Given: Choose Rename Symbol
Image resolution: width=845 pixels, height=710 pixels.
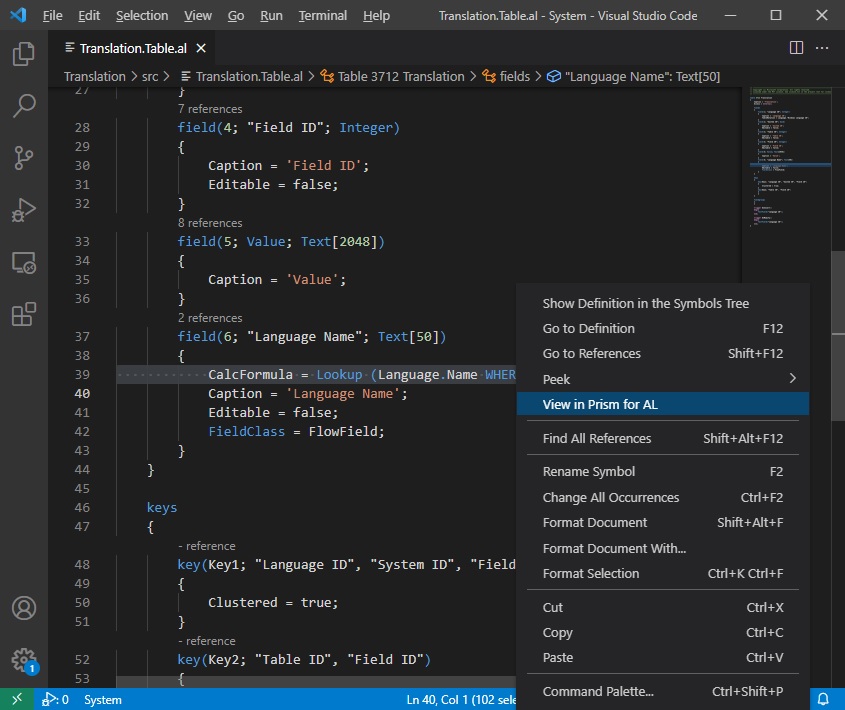Looking at the screenshot, I should click(663, 472).
